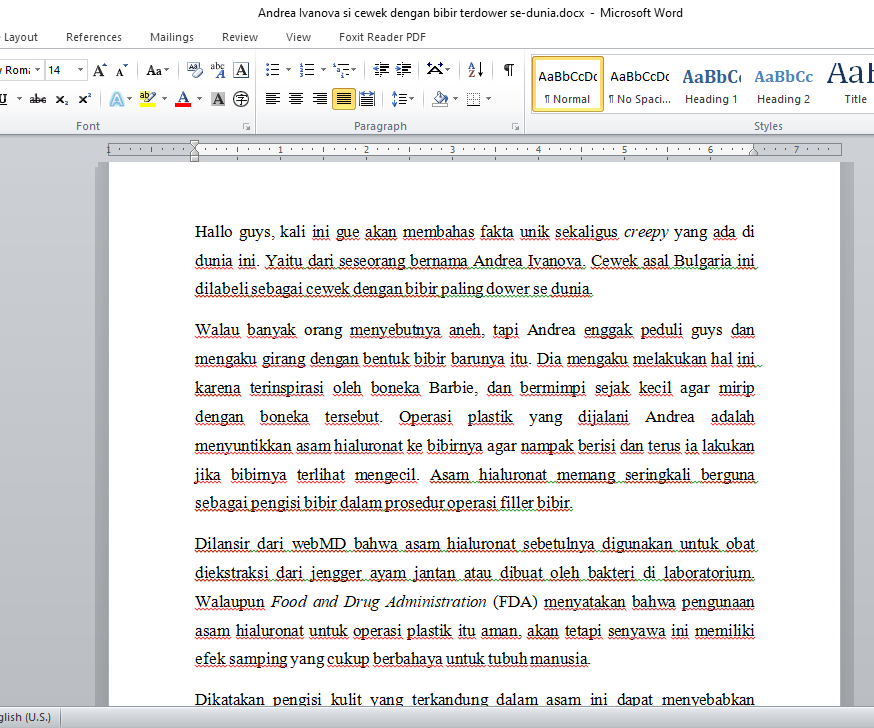Sort the selected text alphabetically
This screenshot has width=874, height=728.
point(476,70)
